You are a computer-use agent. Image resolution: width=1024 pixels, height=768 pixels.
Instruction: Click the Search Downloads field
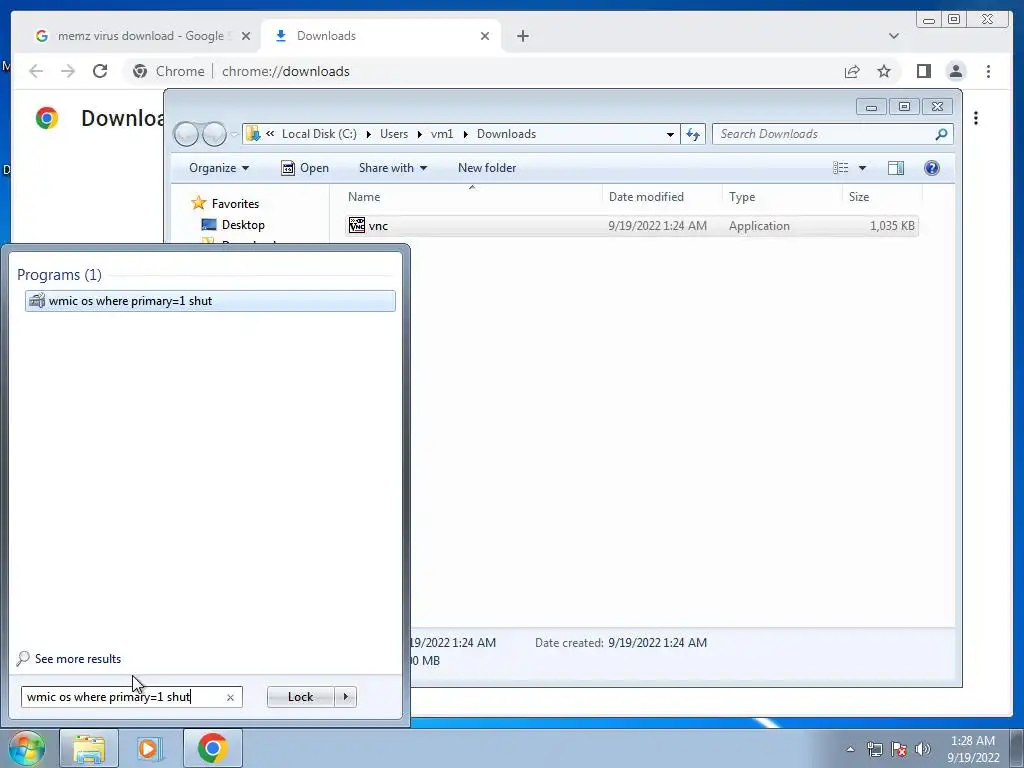tap(825, 134)
